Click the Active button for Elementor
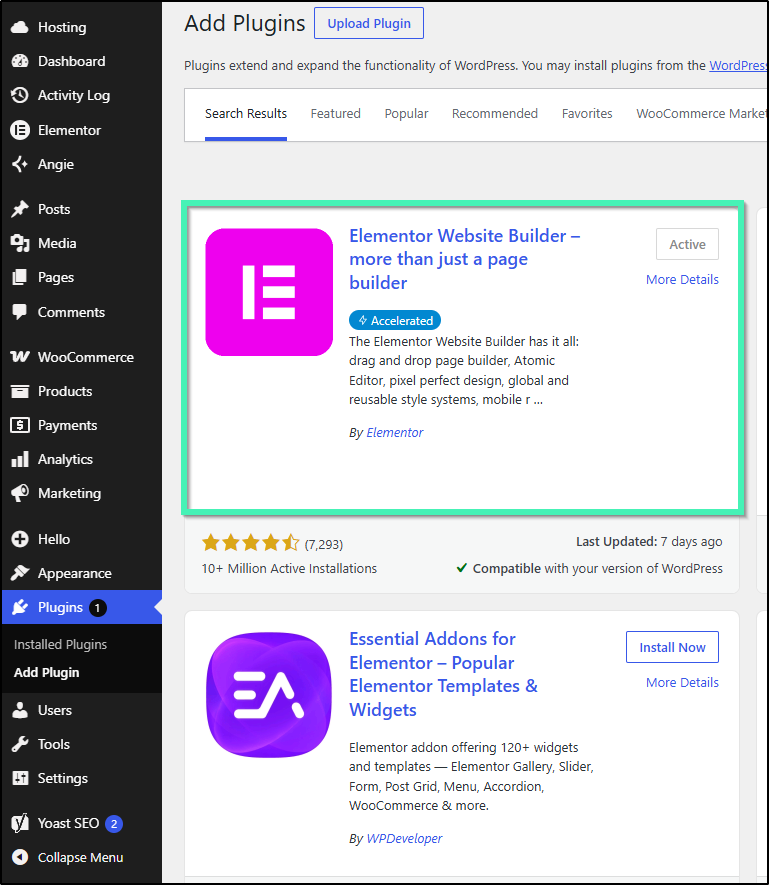This screenshot has width=769, height=885. [687, 244]
